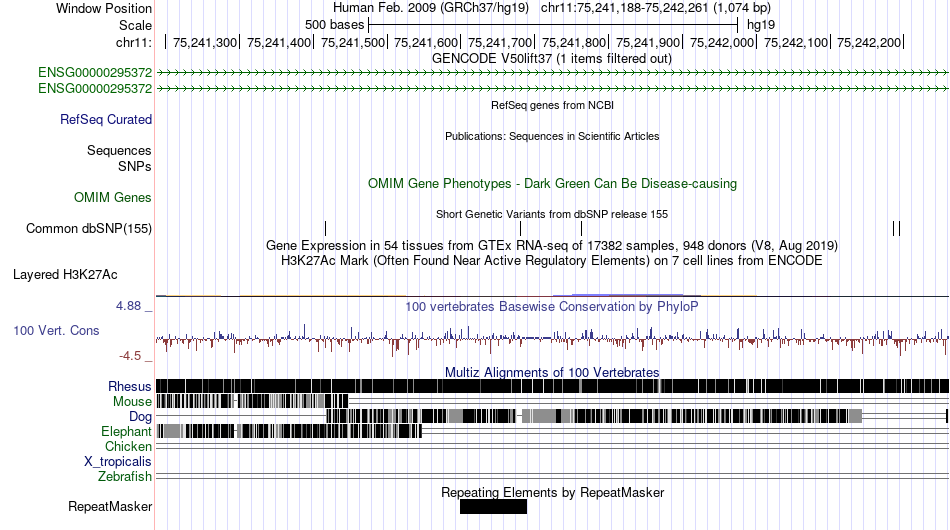Select the Zebrafish alignment row label

coord(125,477)
